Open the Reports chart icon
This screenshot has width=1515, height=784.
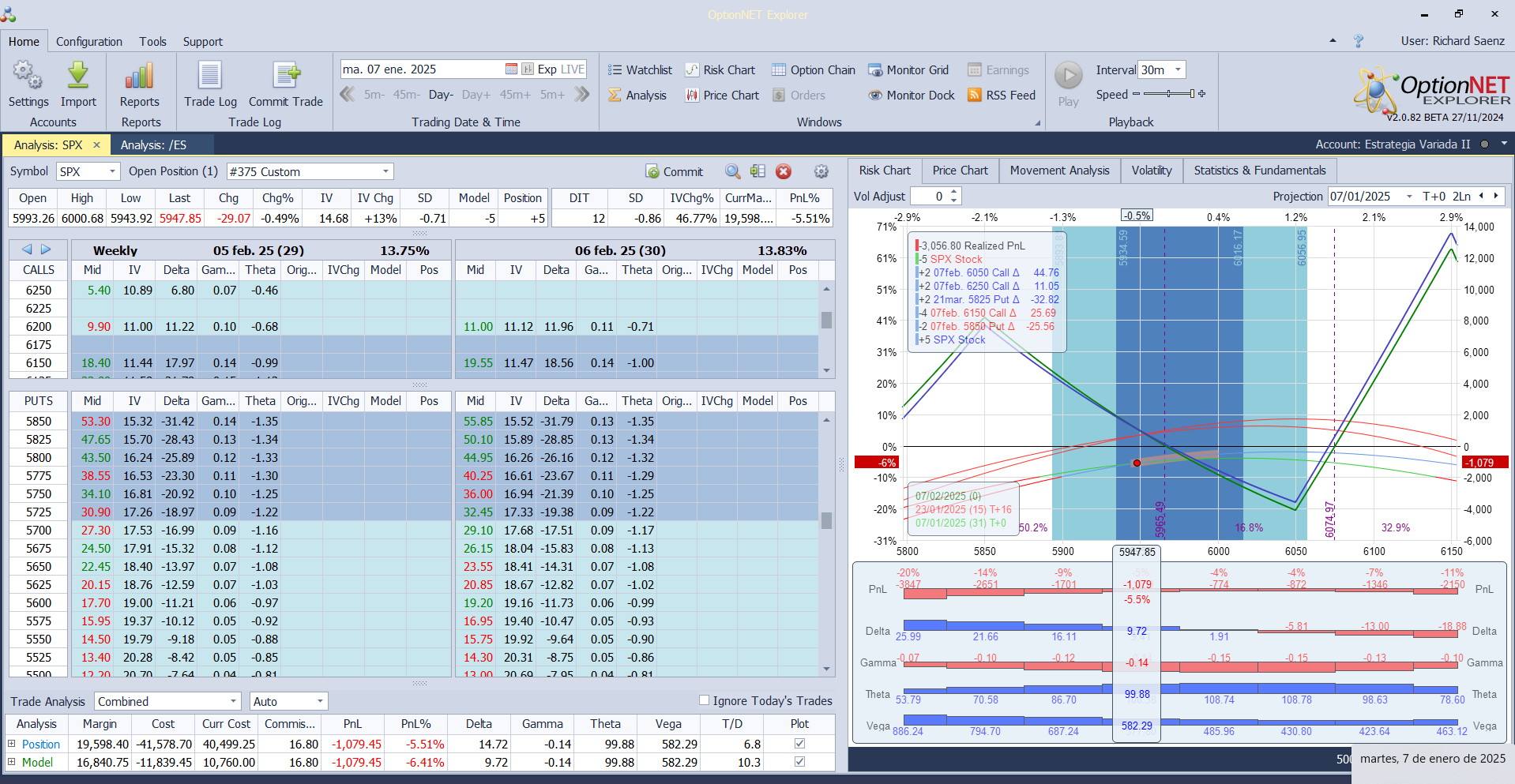(x=139, y=77)
